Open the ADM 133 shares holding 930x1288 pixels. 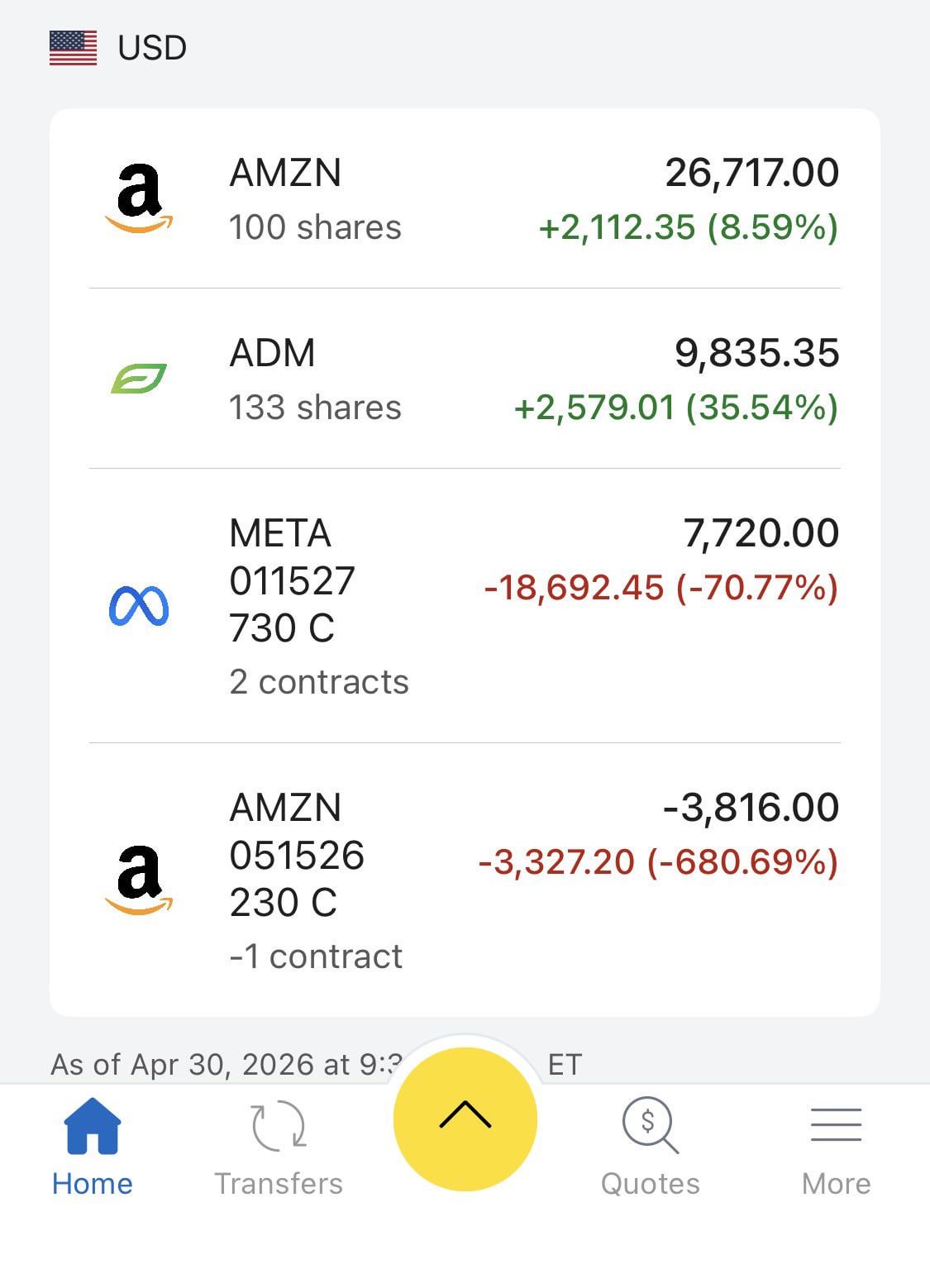click(314, 379)
